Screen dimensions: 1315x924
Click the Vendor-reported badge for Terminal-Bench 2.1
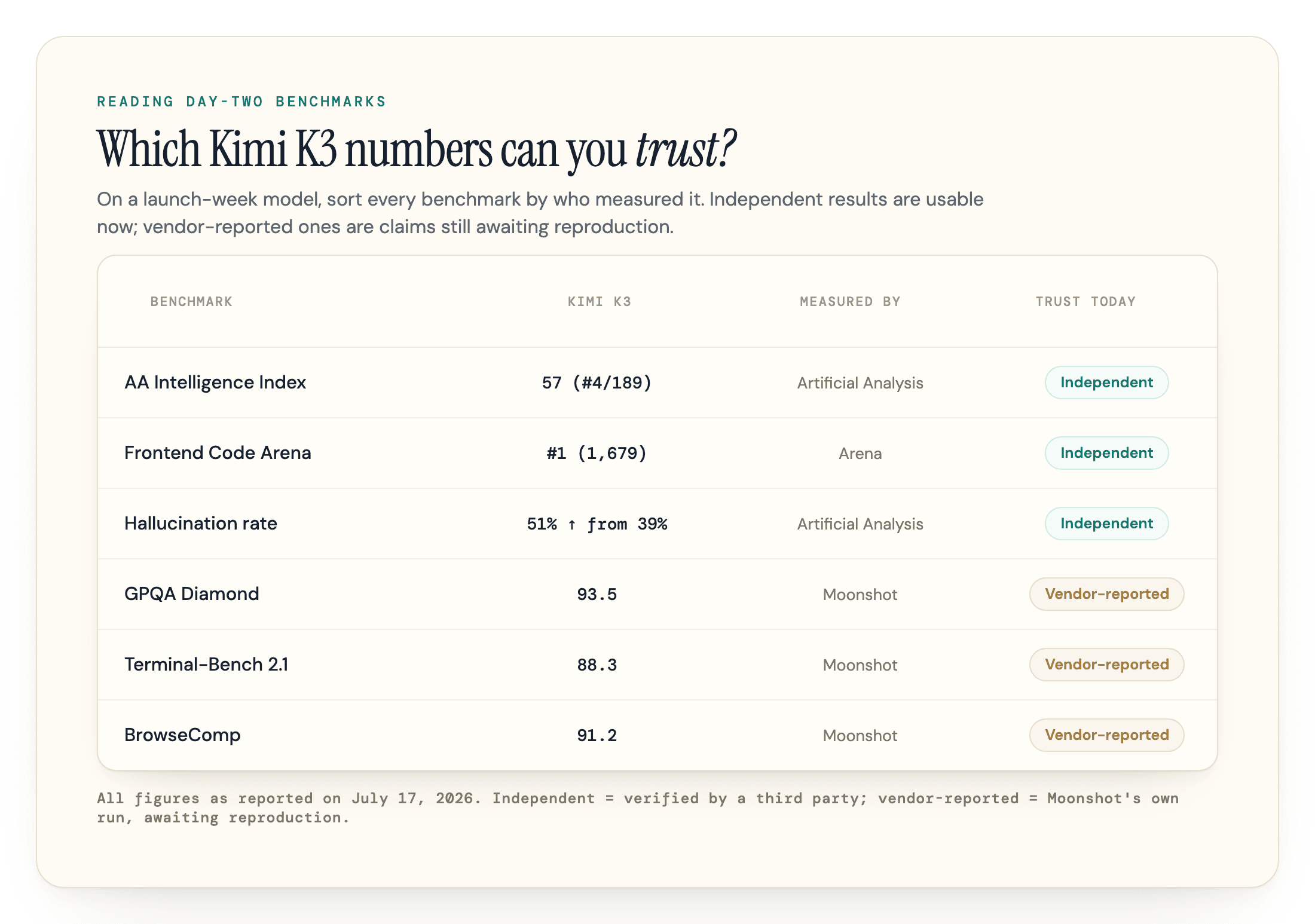[x=1106, y=665]
